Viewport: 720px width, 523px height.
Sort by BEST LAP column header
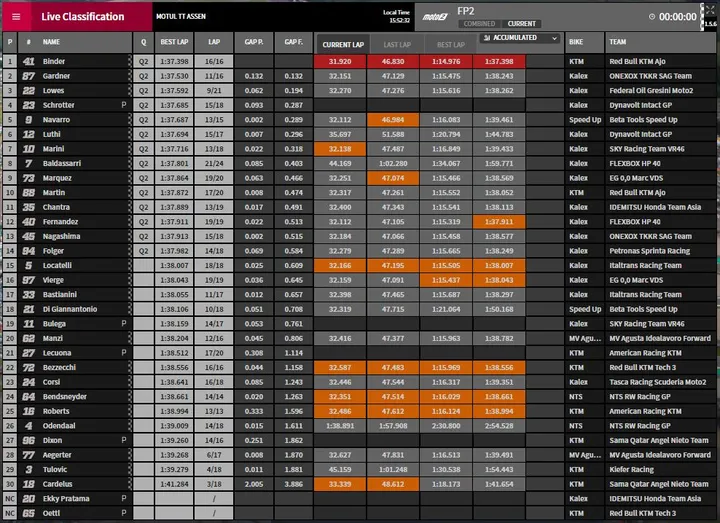(x=174, y=42)
